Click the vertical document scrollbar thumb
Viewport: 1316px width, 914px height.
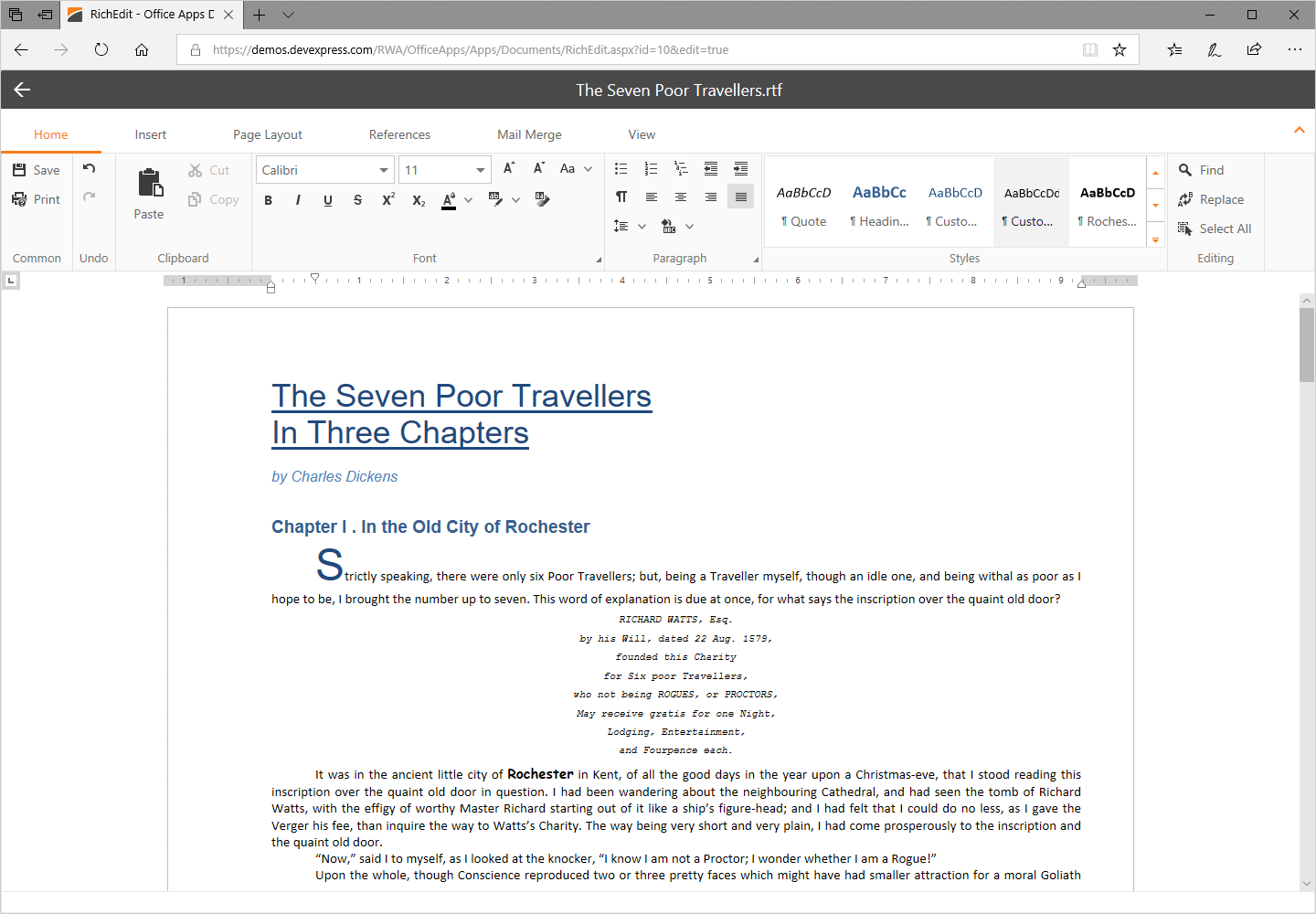[x=1307, y=345]
